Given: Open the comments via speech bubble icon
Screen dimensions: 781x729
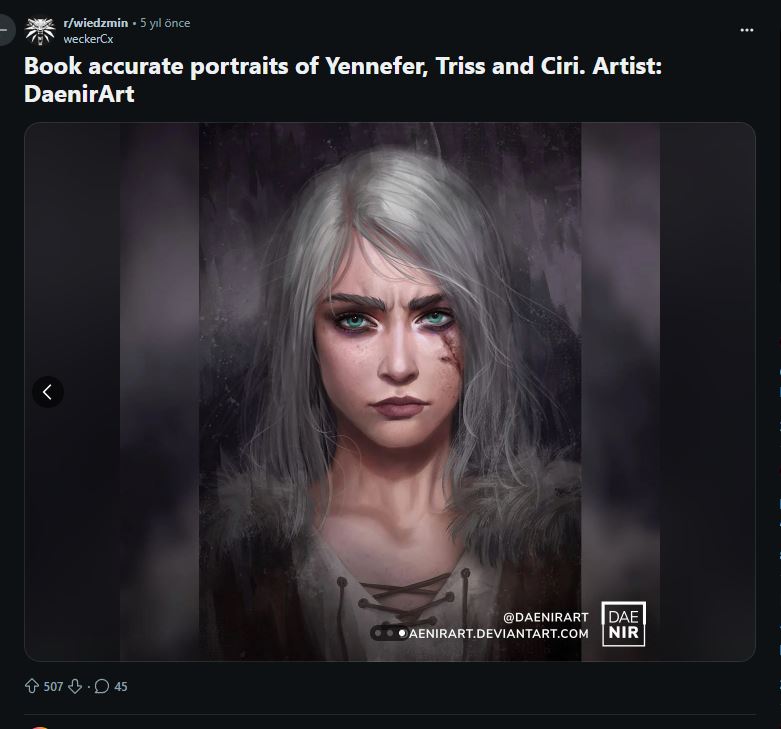Looking at the screenshot, I should point(101,687).
